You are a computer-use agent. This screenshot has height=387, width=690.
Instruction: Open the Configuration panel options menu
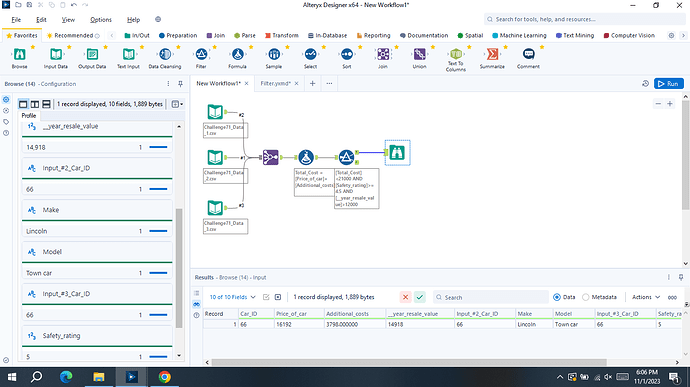coord(168,84)
